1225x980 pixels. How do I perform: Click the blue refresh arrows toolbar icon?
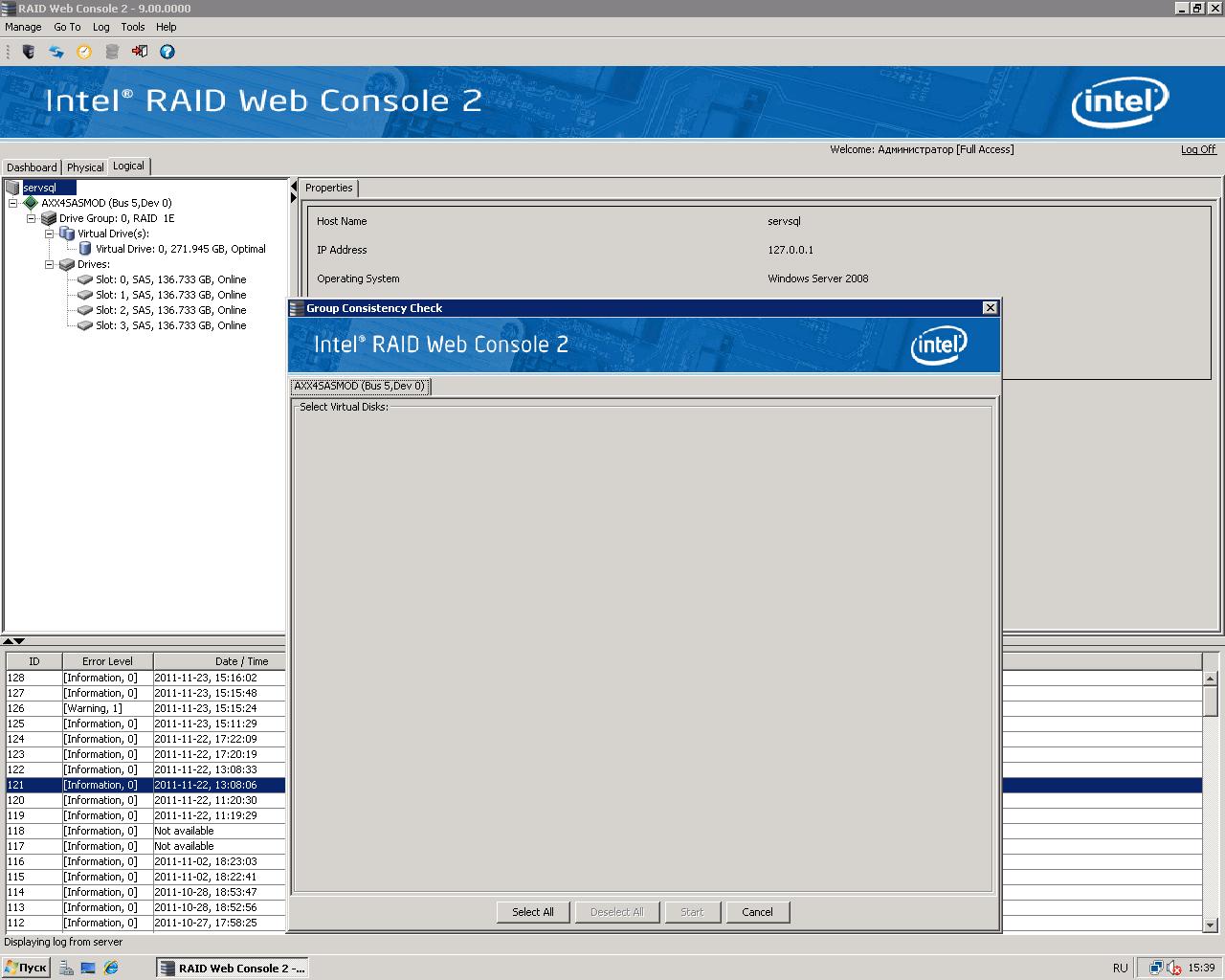coord(56,52)
